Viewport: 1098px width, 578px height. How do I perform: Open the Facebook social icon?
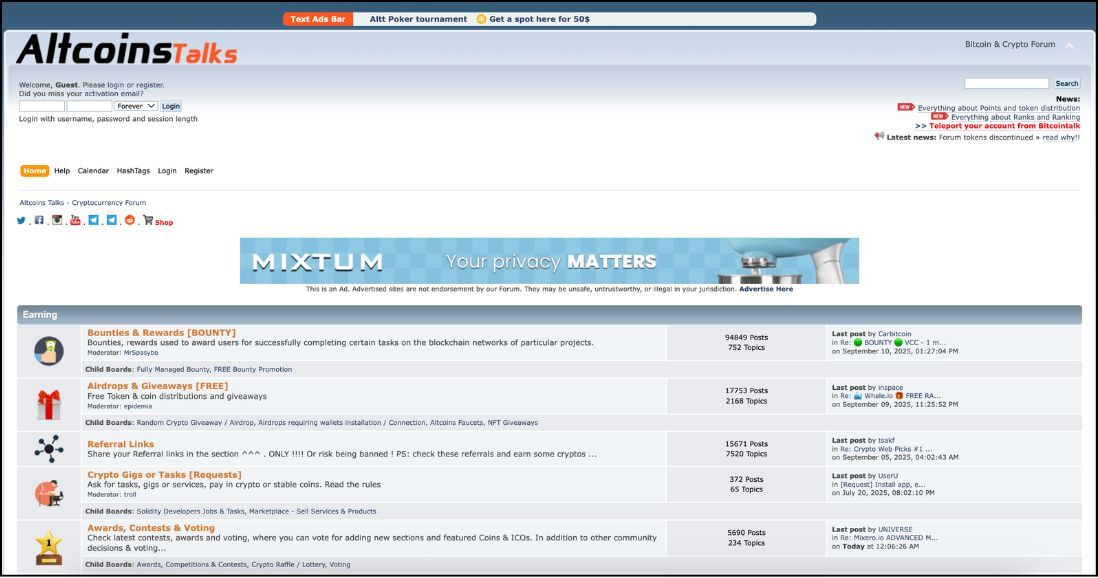point(39,220)
